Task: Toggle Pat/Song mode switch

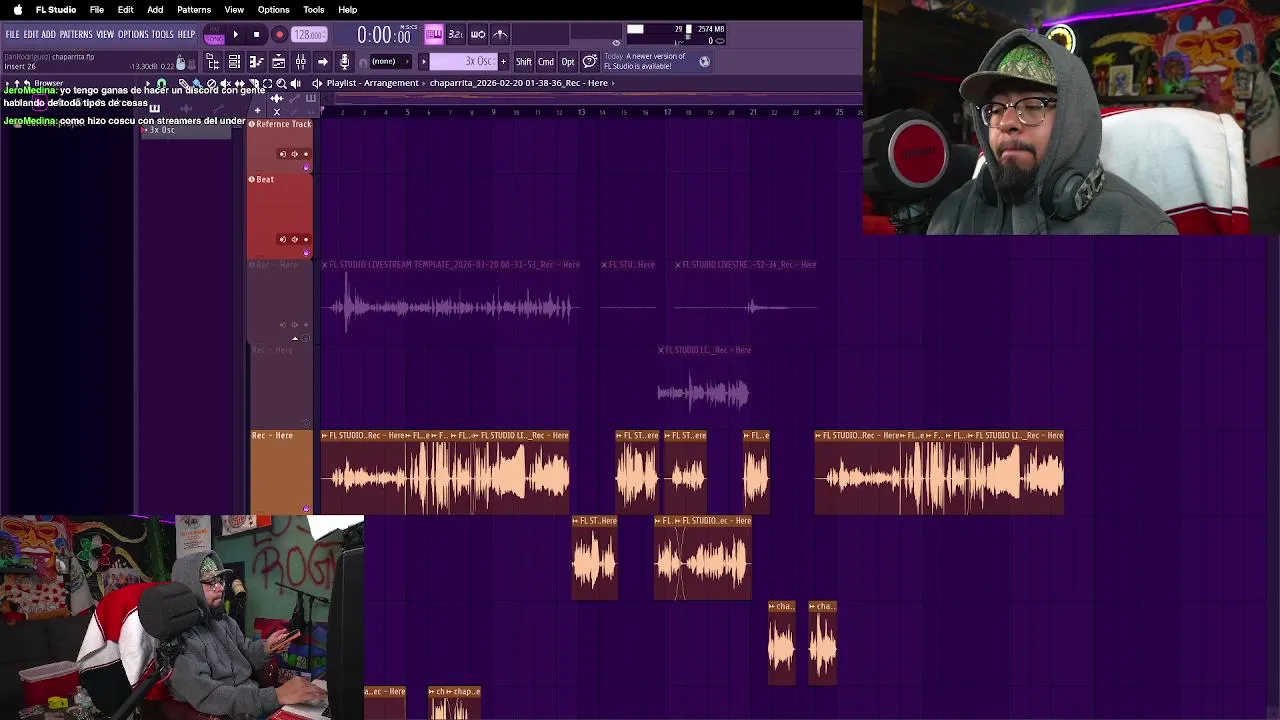Action: point(215,35)
